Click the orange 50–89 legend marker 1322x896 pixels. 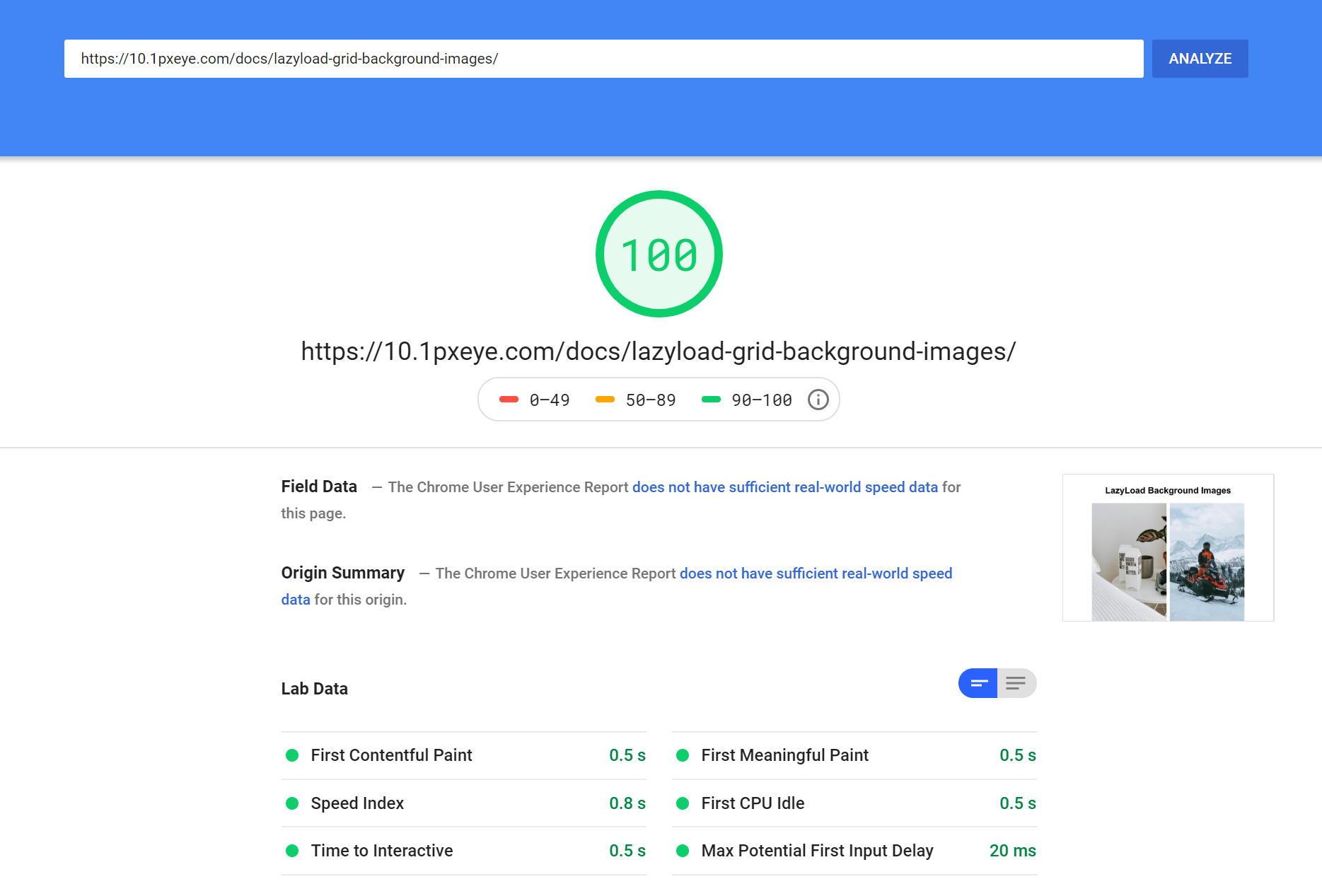tap(605, 400)
